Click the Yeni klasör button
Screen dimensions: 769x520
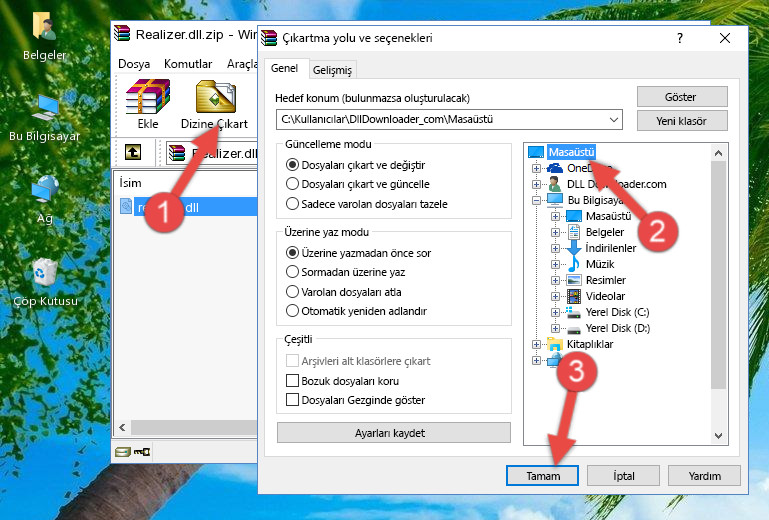pyautogui.click(x=682, y=121)
